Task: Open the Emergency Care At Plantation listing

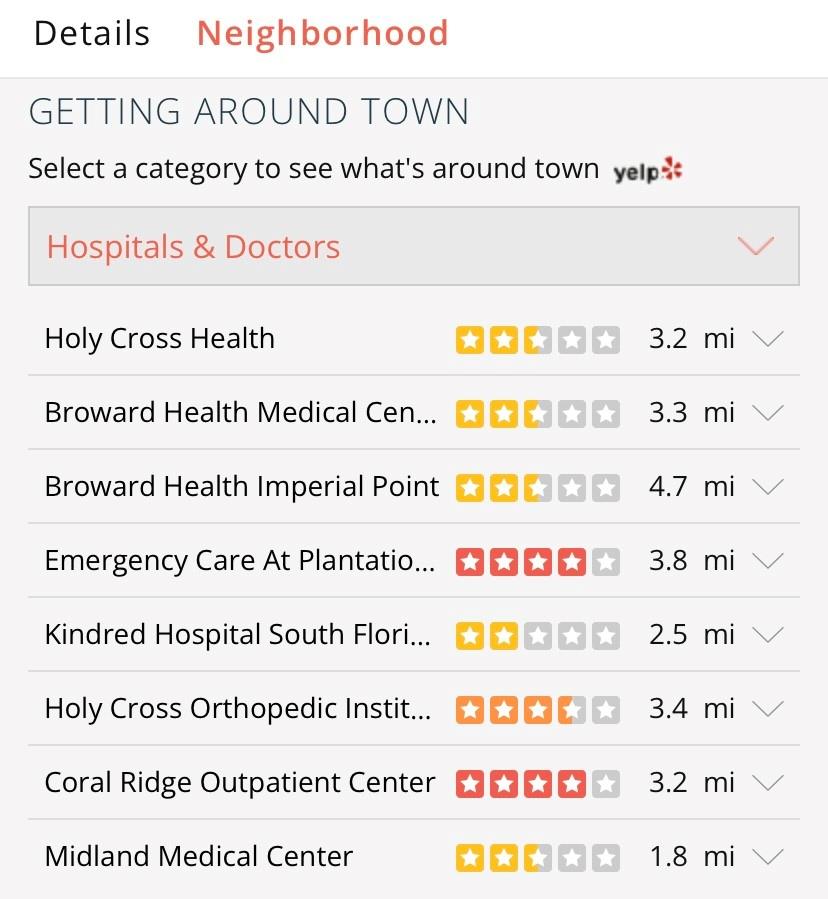Action: (414, 561)
